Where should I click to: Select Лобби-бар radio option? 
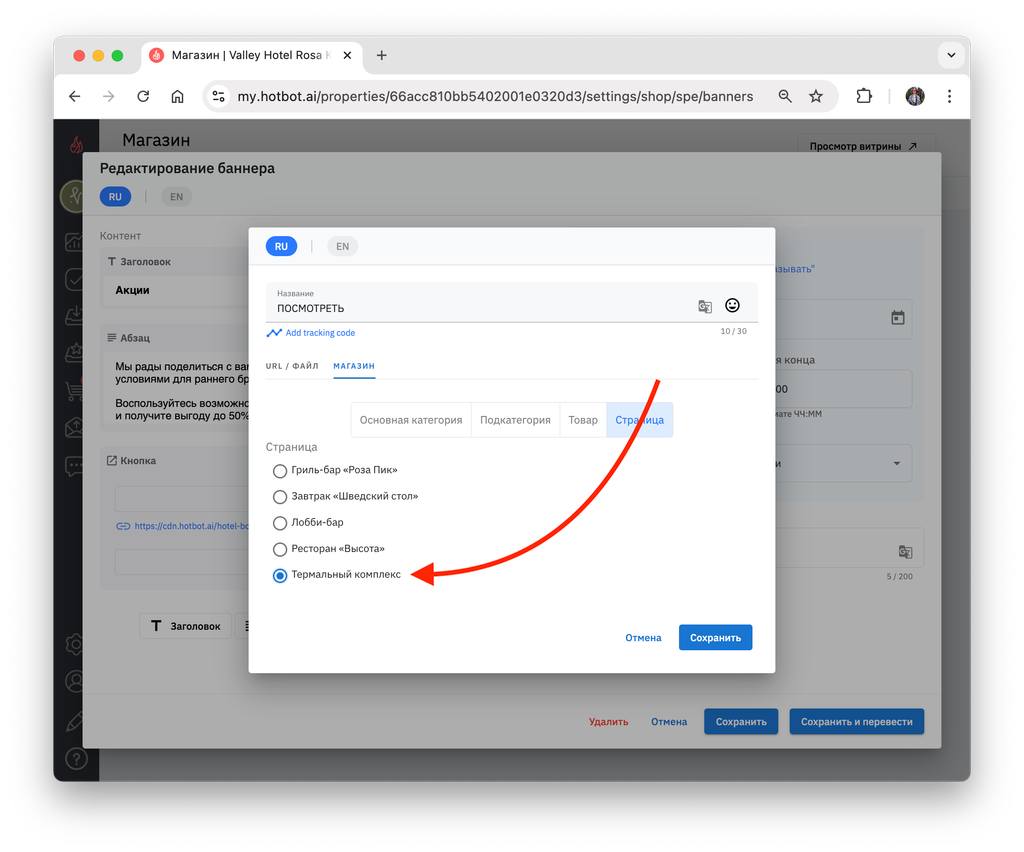pyautogui.click(x=280, y=523)
